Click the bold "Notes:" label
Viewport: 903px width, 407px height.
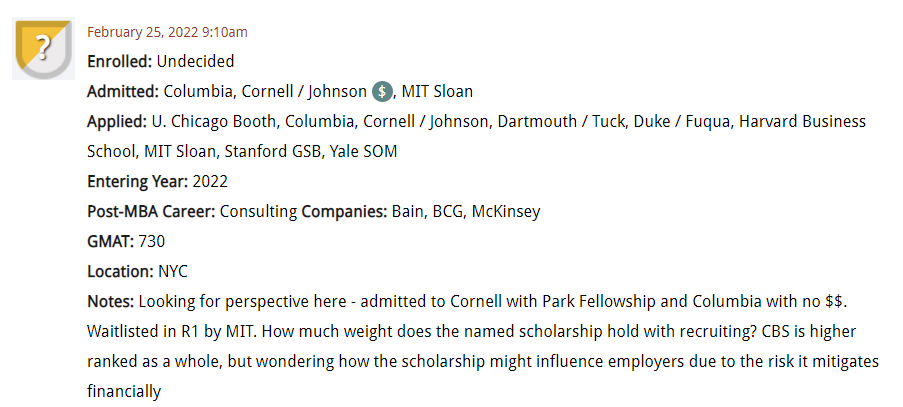click(x=110, y=301)
